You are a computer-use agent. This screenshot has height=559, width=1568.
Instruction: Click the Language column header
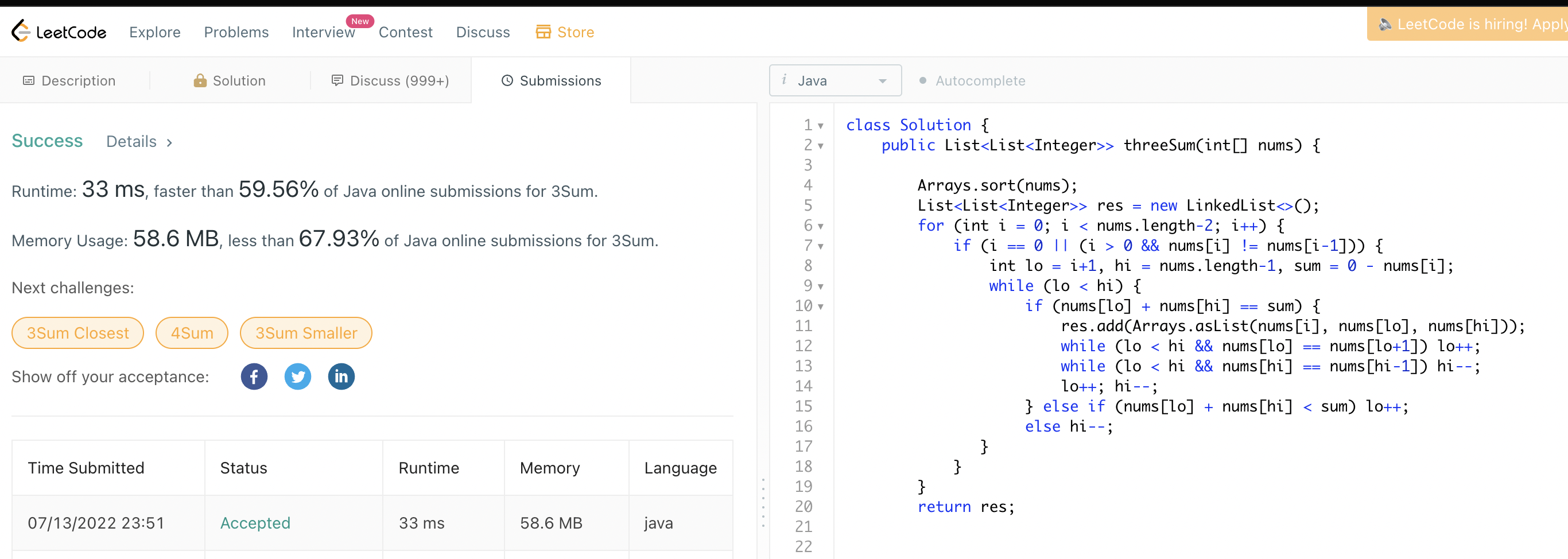pyautogui.click(x=681, y=468)
